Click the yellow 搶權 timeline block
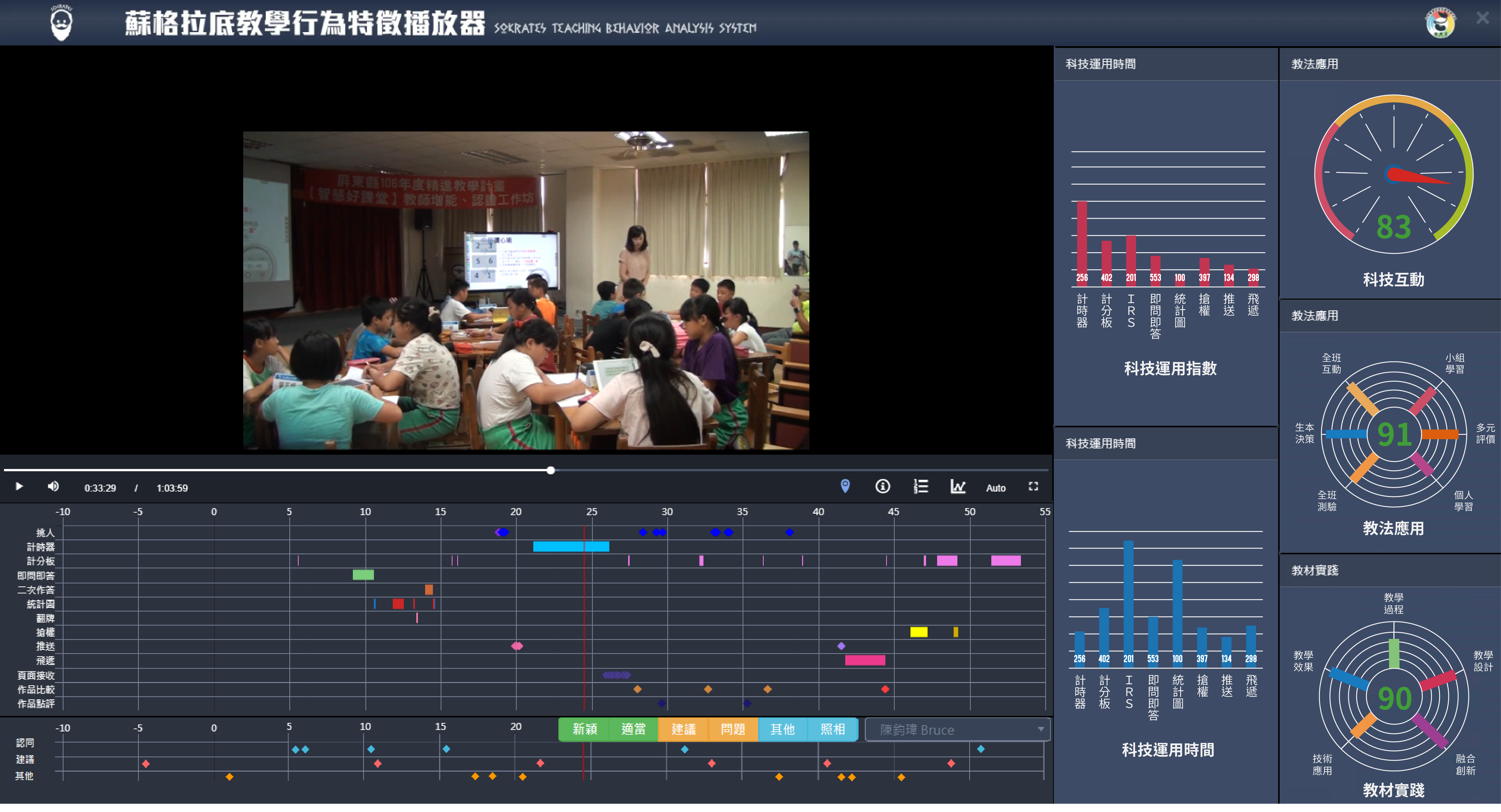The width and height of the screenshot is (1501, 812). pos(919,632)
